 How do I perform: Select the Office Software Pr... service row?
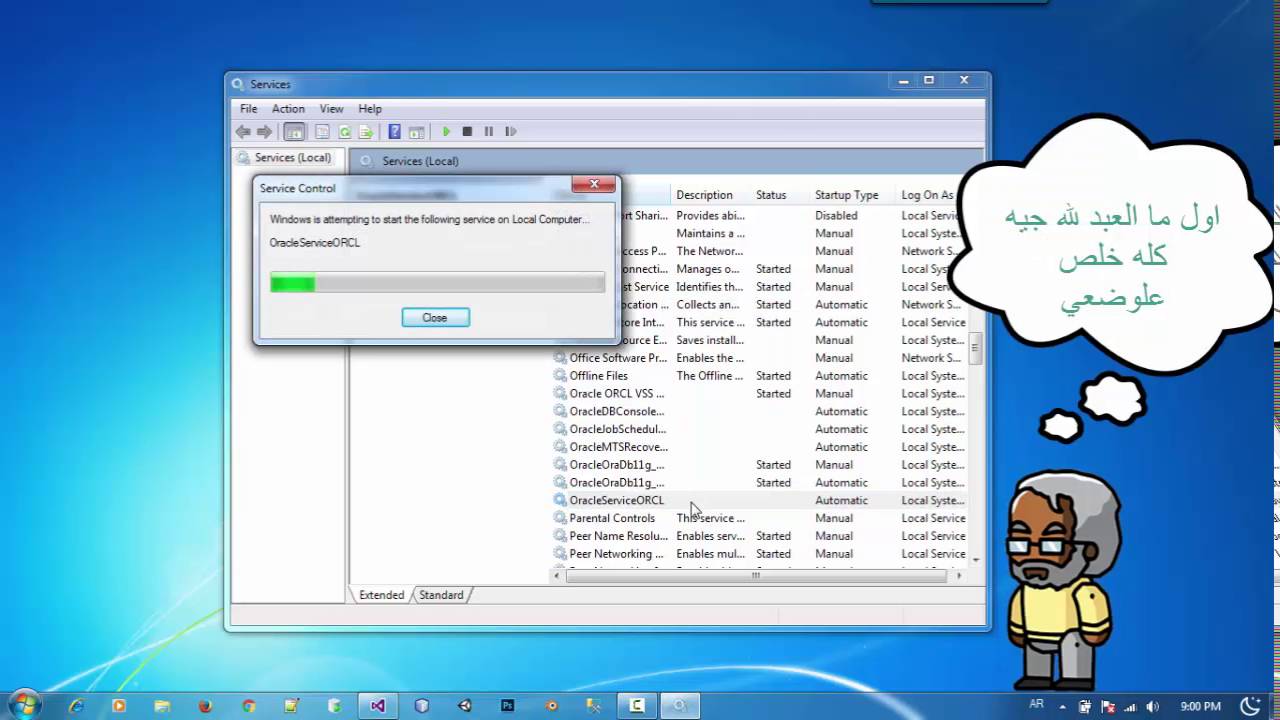coord(760,358)
